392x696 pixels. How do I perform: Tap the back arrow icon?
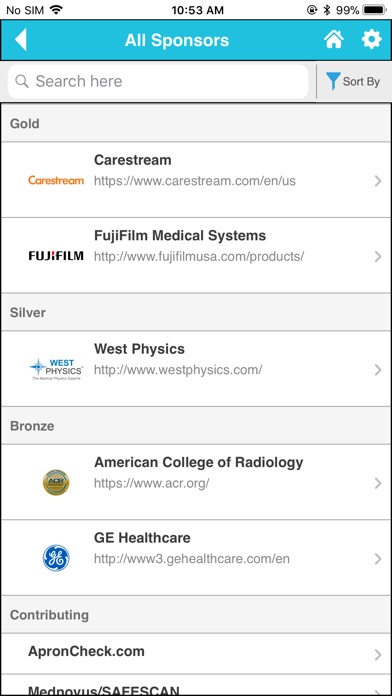(20, 40)
